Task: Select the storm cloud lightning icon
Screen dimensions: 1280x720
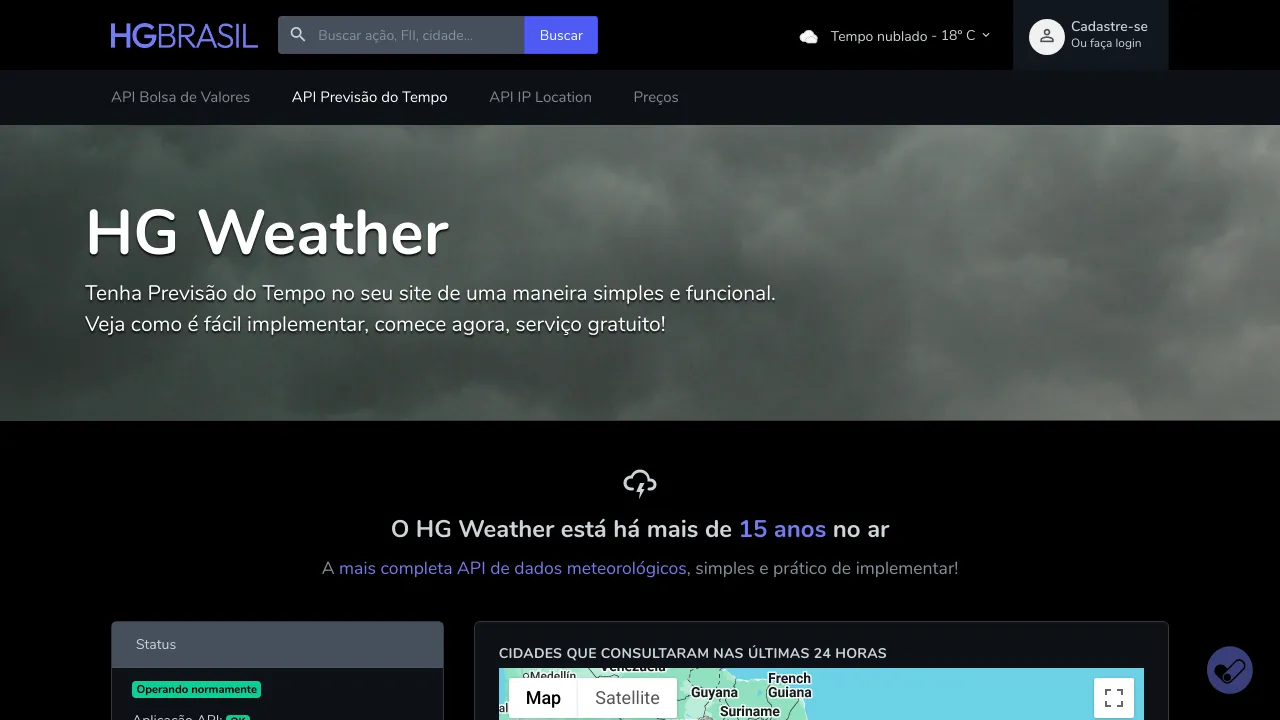Action: tap(640, 484)
